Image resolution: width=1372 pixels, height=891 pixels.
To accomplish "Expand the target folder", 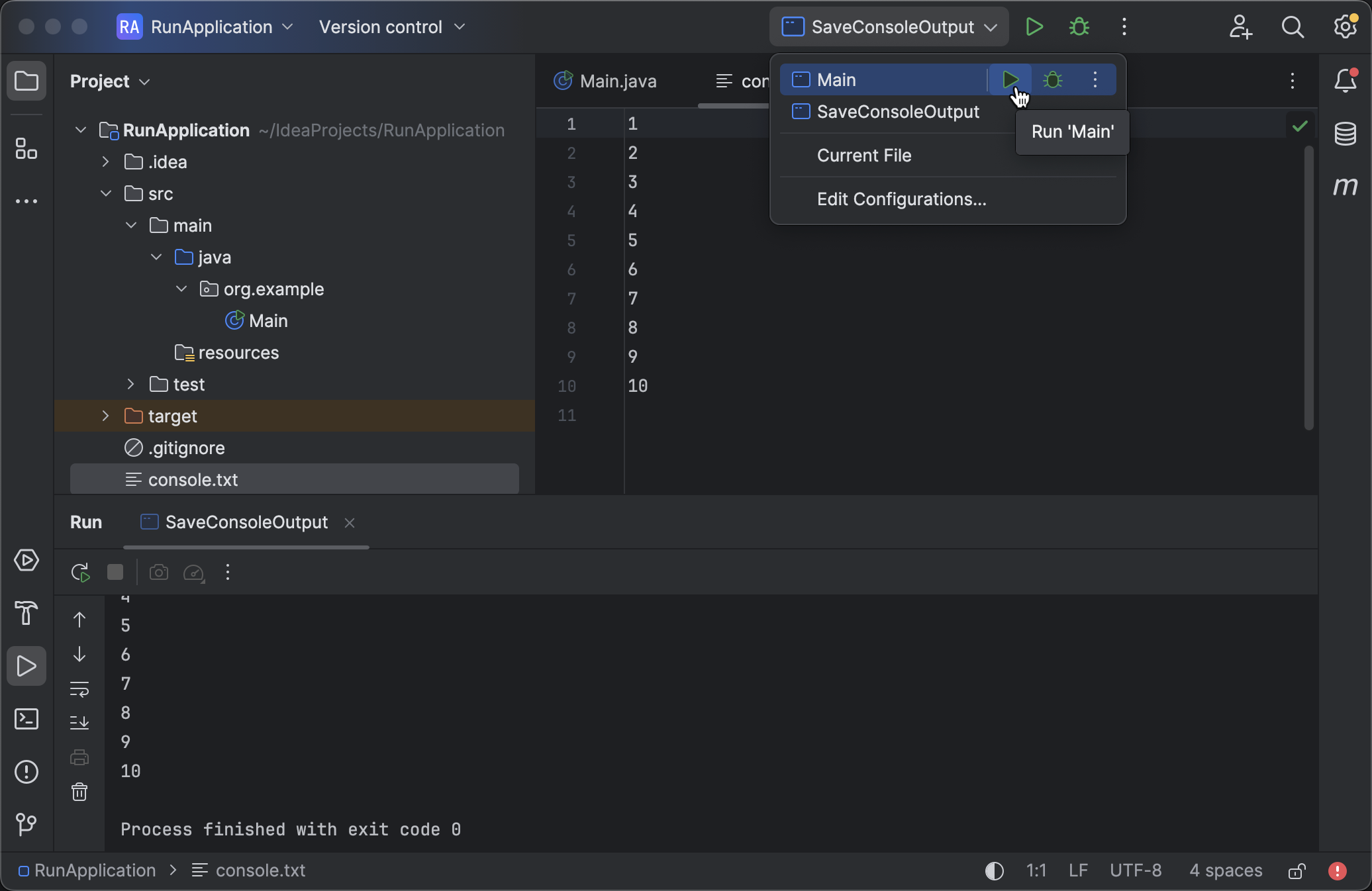I will point(105,416).
